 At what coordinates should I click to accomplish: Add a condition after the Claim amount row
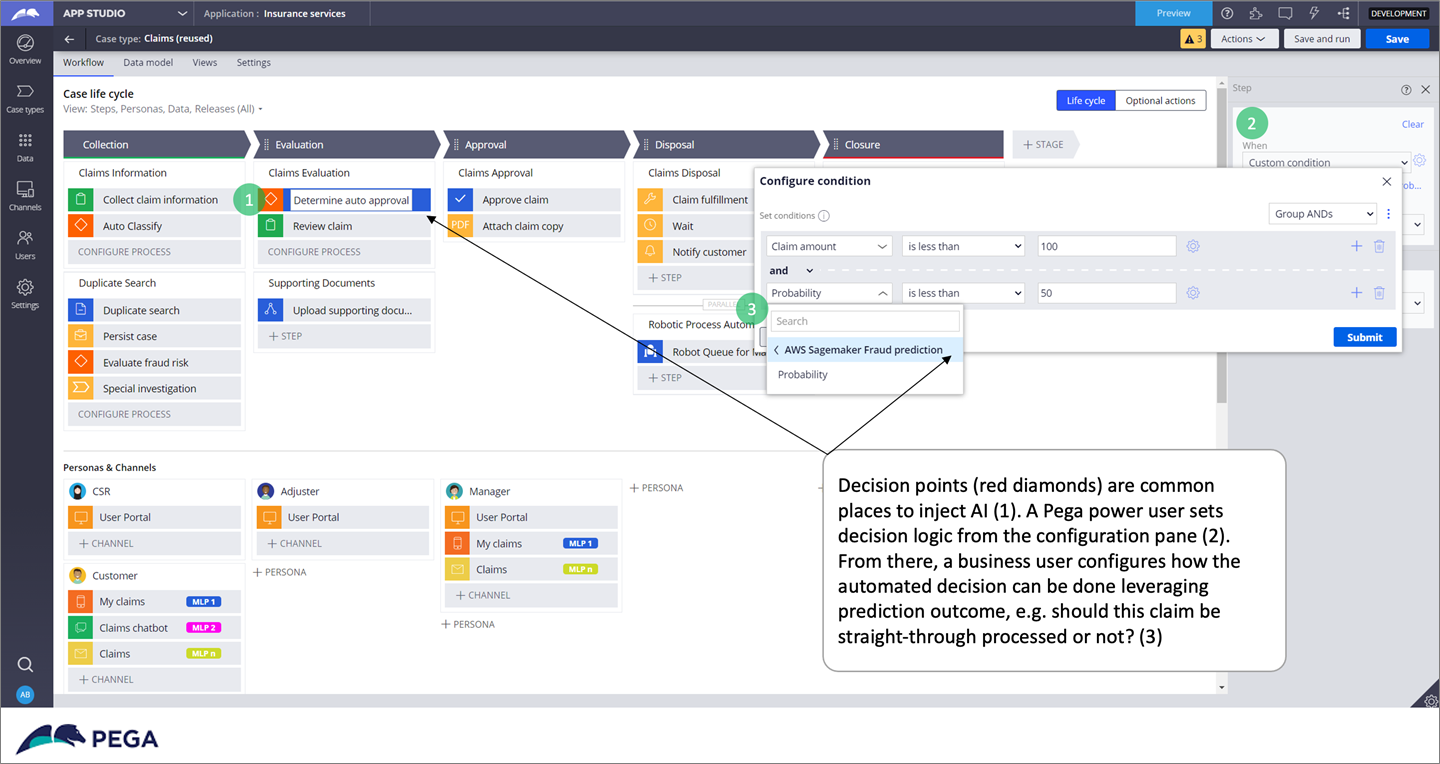(1356, 246)
